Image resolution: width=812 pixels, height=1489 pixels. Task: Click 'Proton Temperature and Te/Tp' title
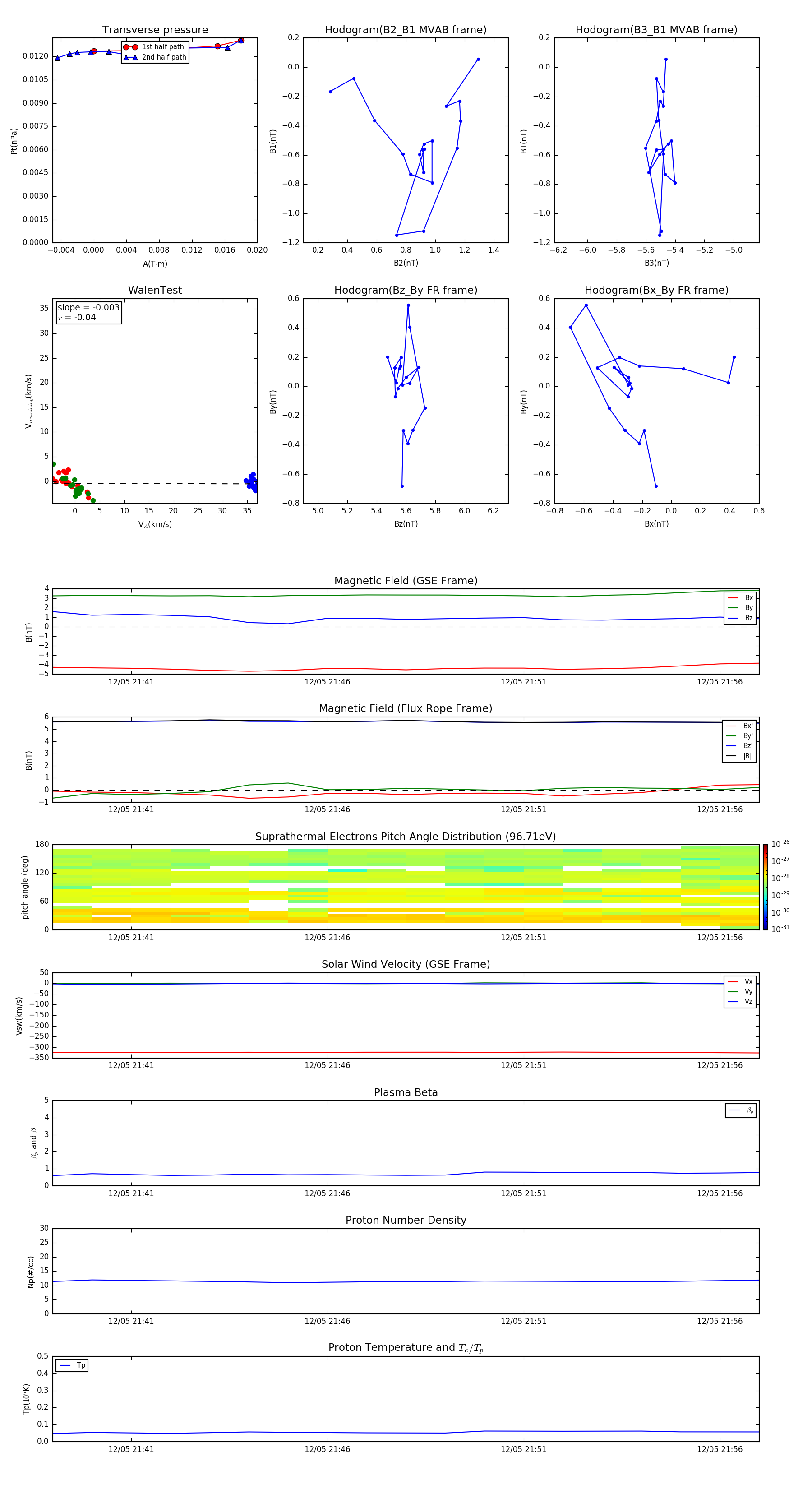pos(406,1347)
